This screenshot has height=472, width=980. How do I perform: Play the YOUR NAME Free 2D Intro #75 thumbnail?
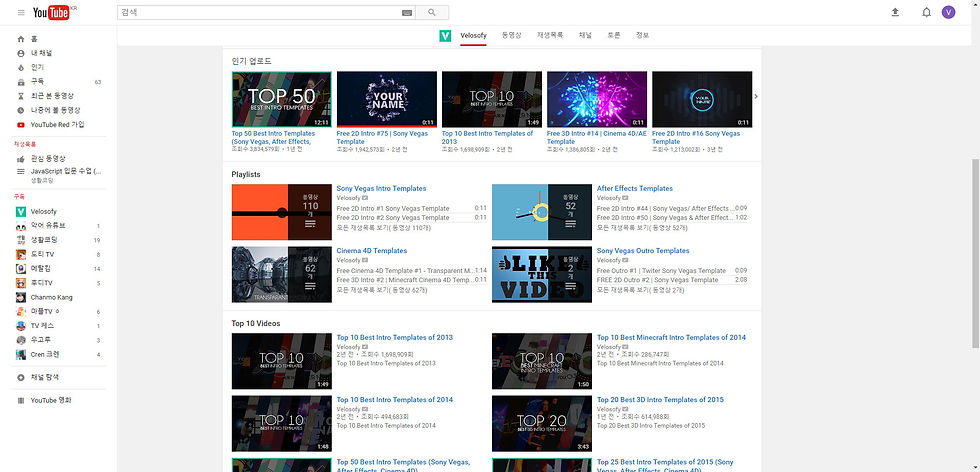[386, 99]
